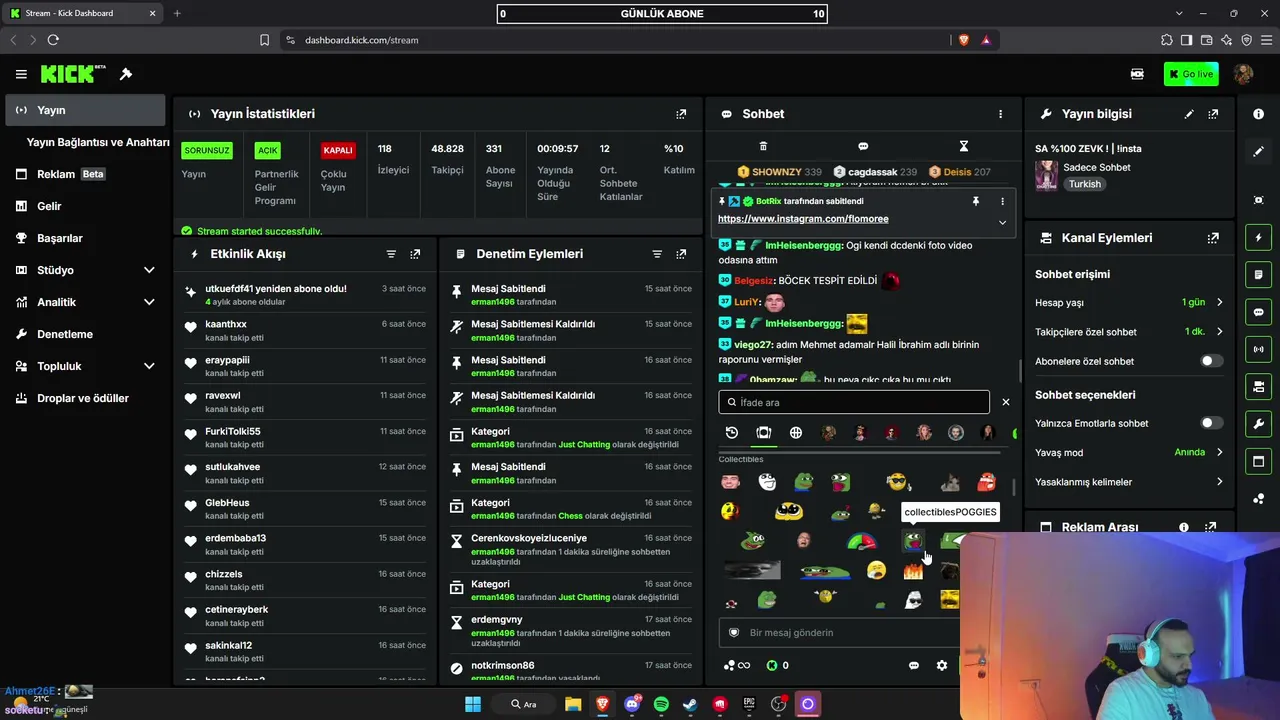1280x720 pixels.
Task: Open the info icon in the right rail
Action: 1258,114
